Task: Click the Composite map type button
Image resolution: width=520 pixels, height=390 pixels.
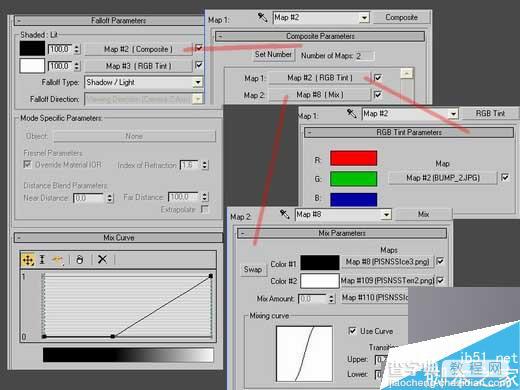Action: (401, 17)
